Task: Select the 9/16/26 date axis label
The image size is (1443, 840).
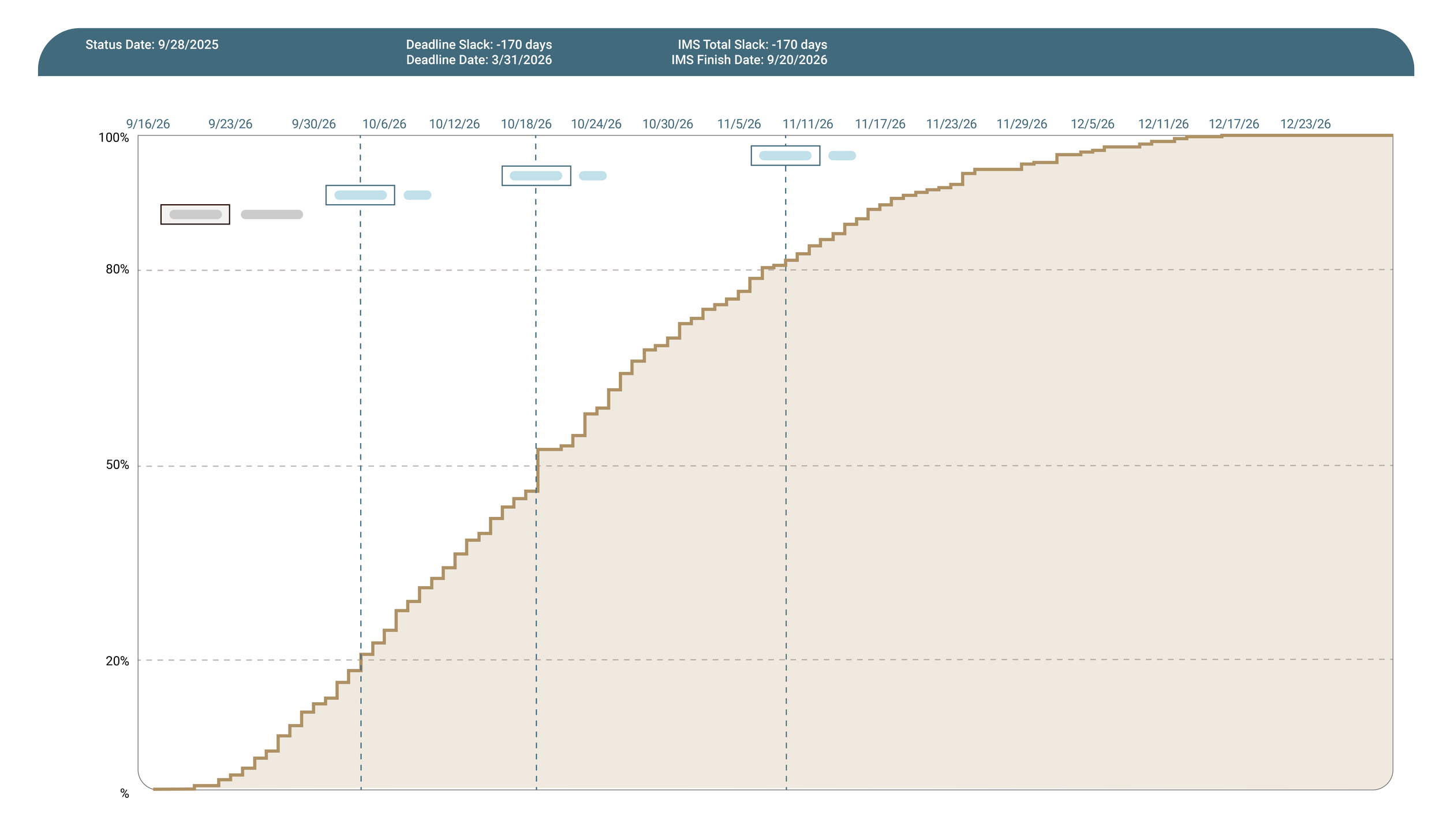Action: pos(148,123)
